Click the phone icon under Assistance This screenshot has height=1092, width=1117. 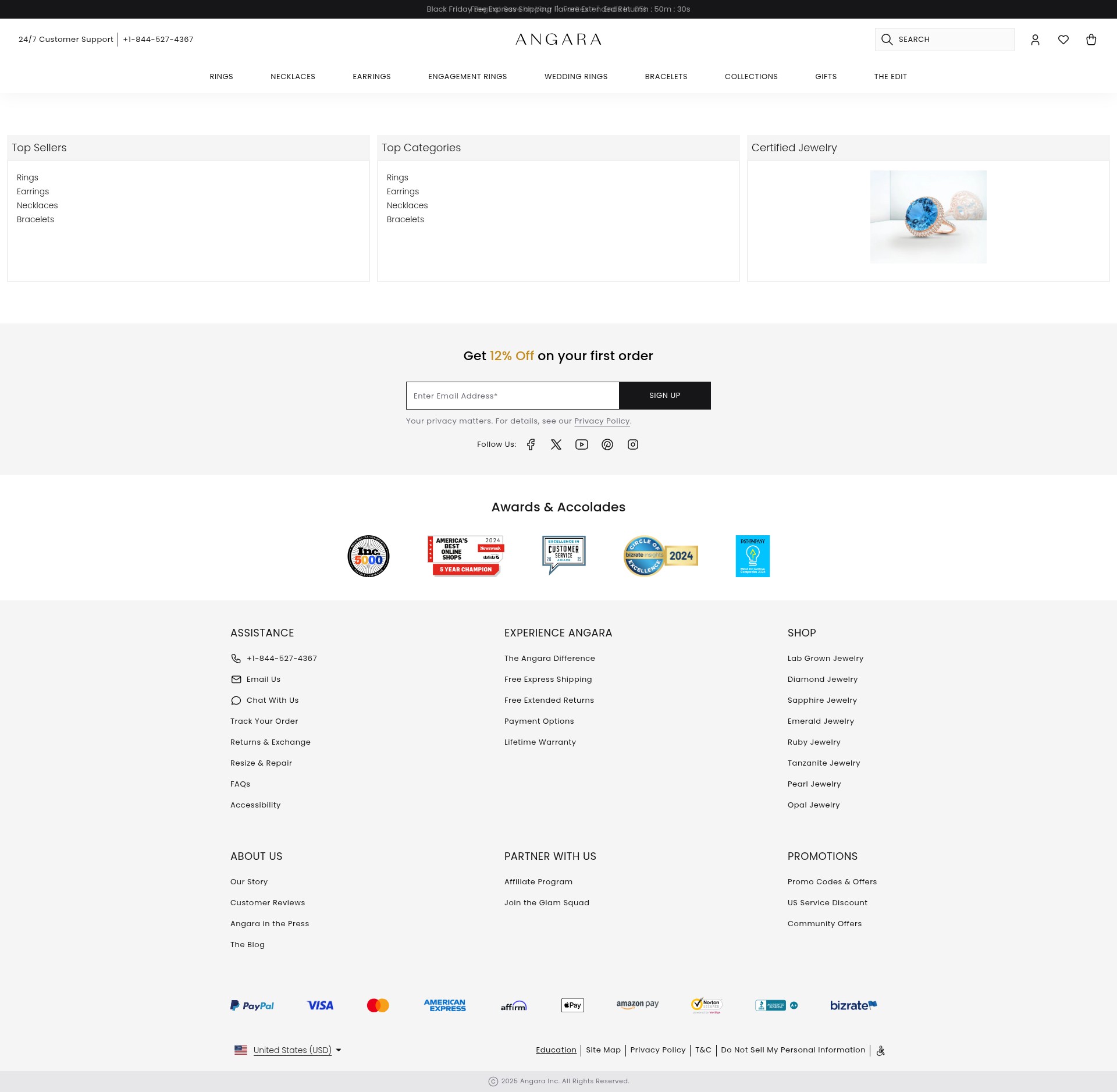[x=236, y=659]
